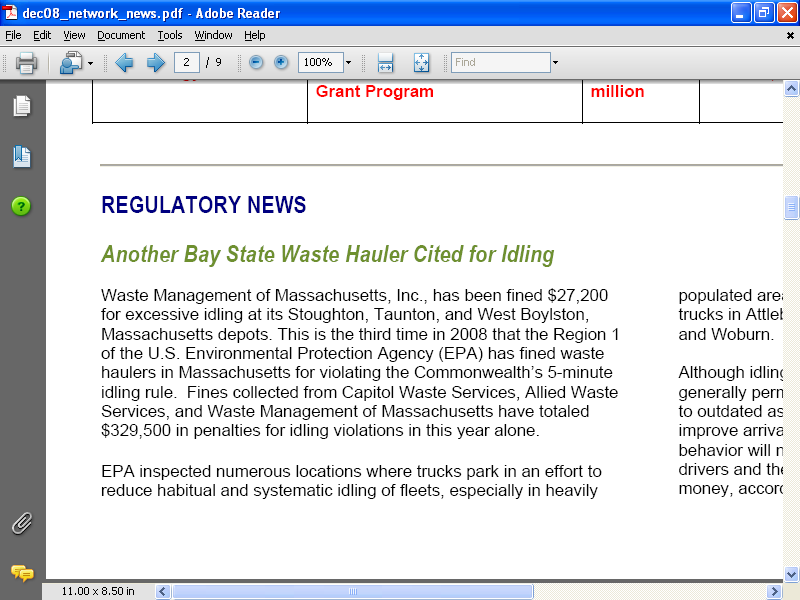Viewport: 800px width, 600px height.
Task: Zoom in with the plus button
Action: (x=281, y=62)
